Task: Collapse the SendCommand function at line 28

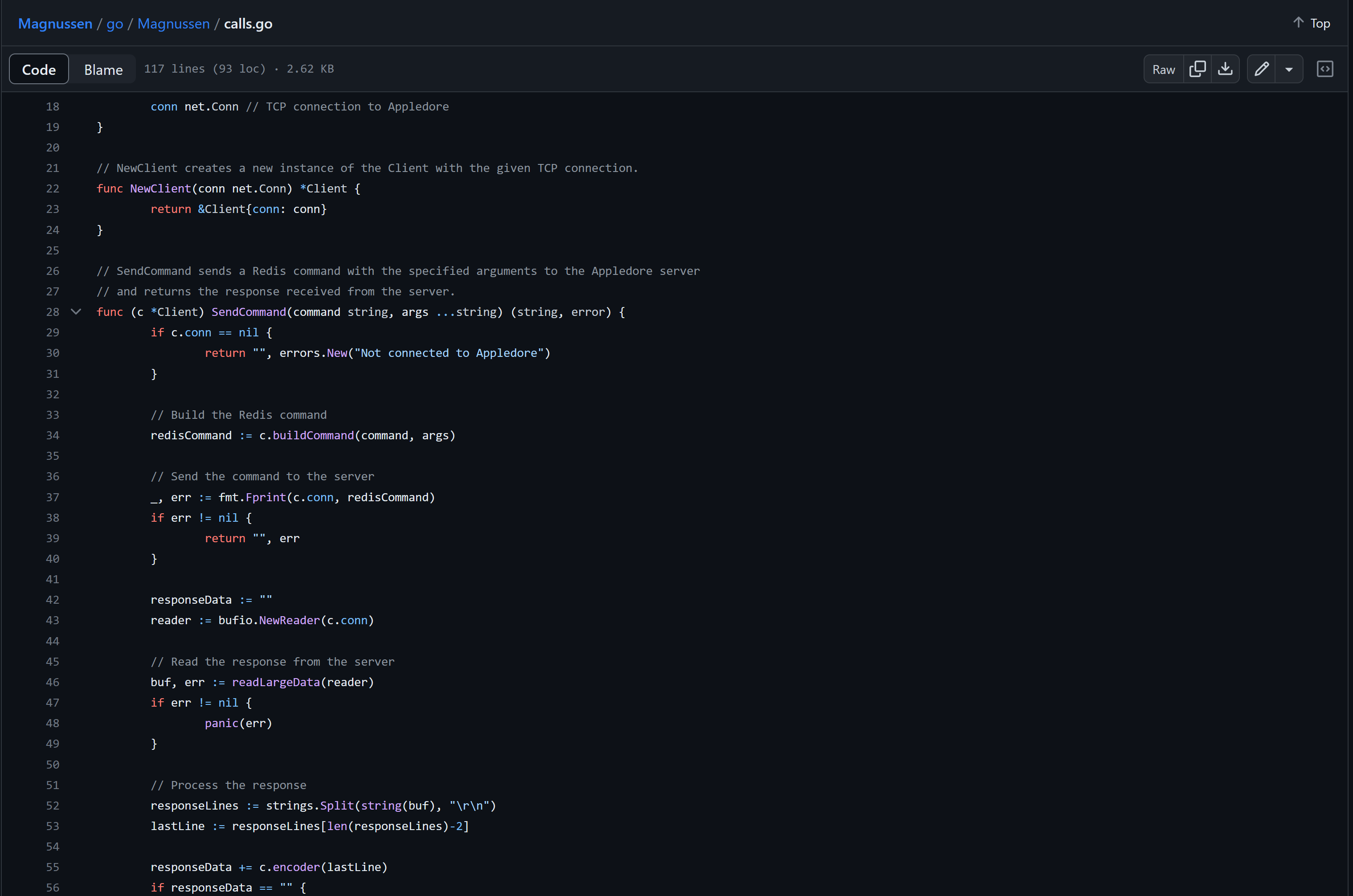Action: pos(76,312)
